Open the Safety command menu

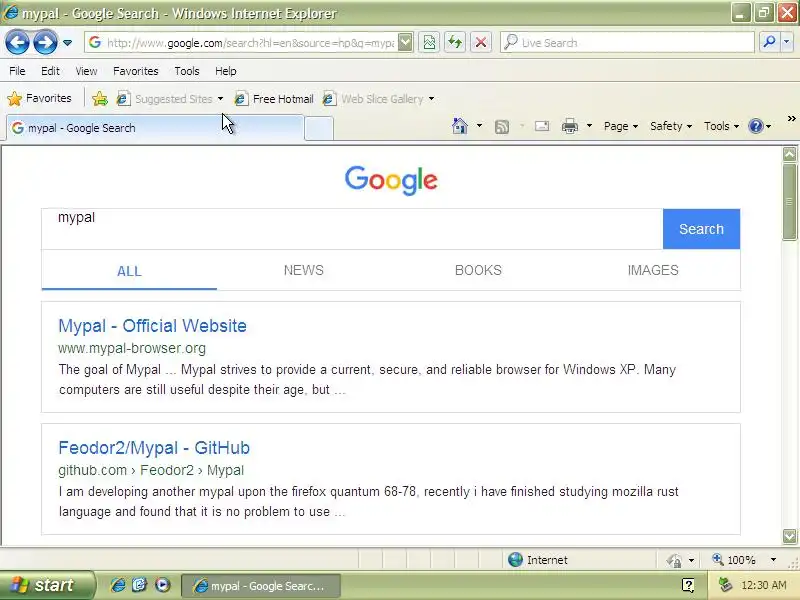pyautogui.click(x=671, y=126)
